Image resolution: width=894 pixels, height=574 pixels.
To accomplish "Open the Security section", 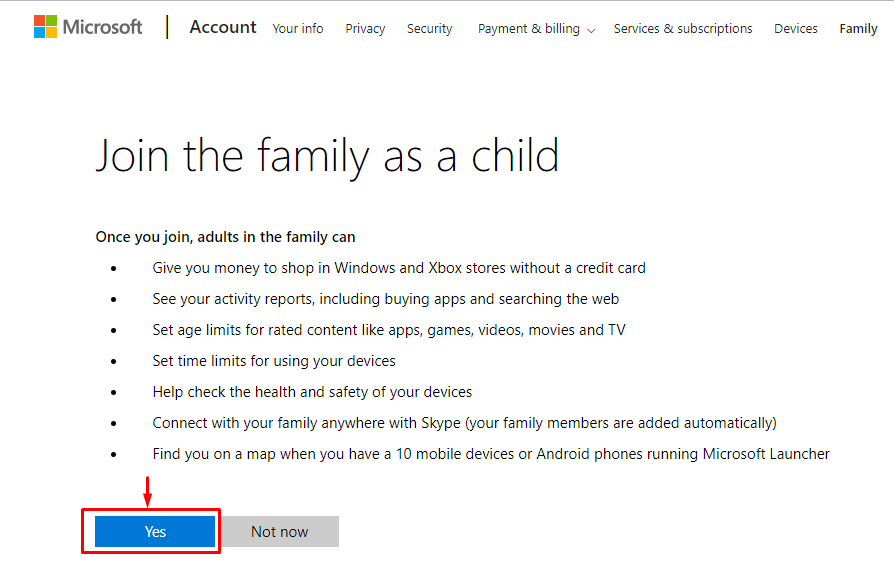I will tap(429, 29).
